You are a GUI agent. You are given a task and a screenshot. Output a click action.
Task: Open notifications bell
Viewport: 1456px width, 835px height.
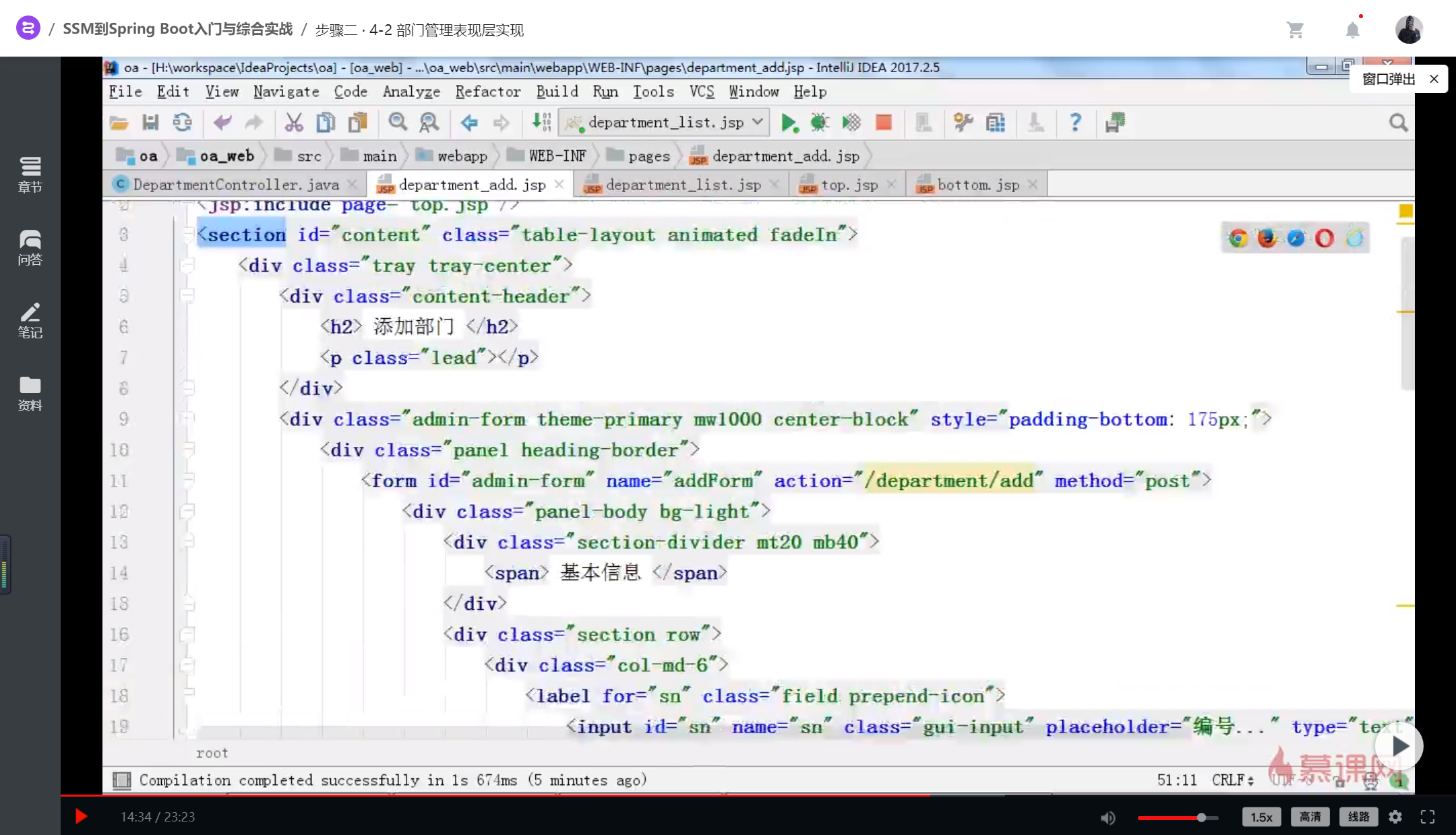1352,30
